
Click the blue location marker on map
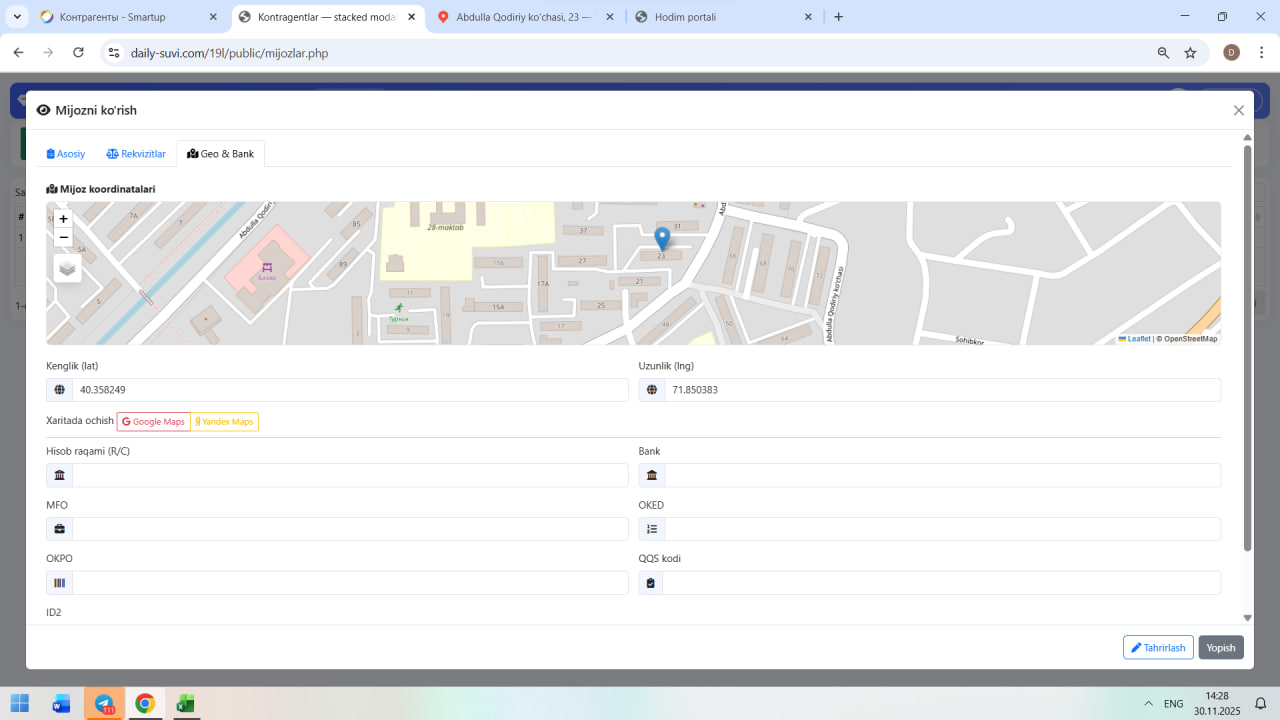click(x=661, y=238)
